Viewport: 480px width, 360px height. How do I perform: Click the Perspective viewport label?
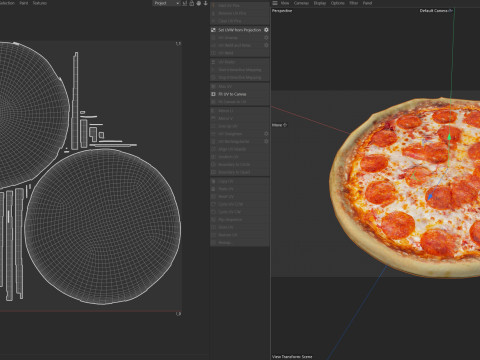[x=282, y=11]
